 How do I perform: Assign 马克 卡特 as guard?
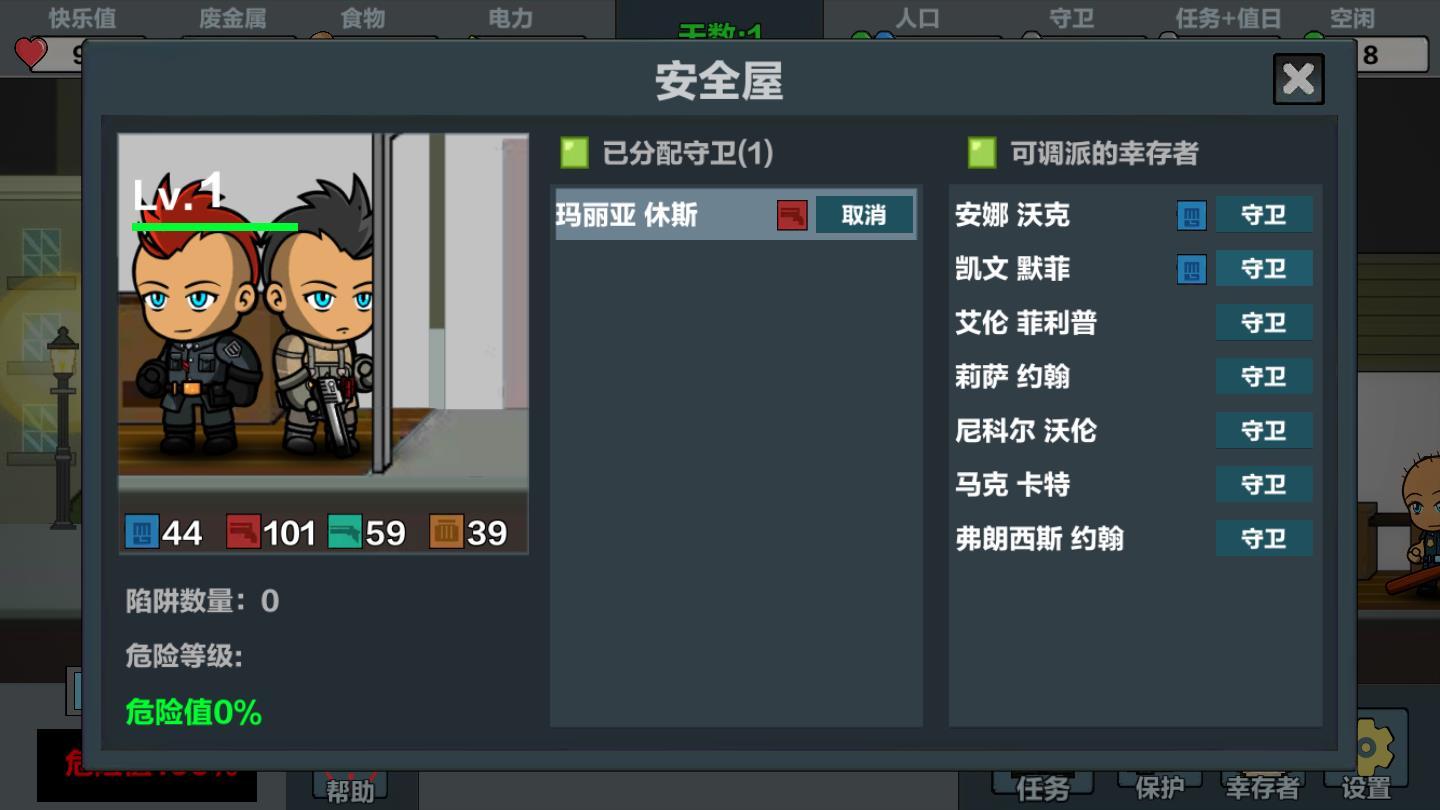(x=1264, y=485)
